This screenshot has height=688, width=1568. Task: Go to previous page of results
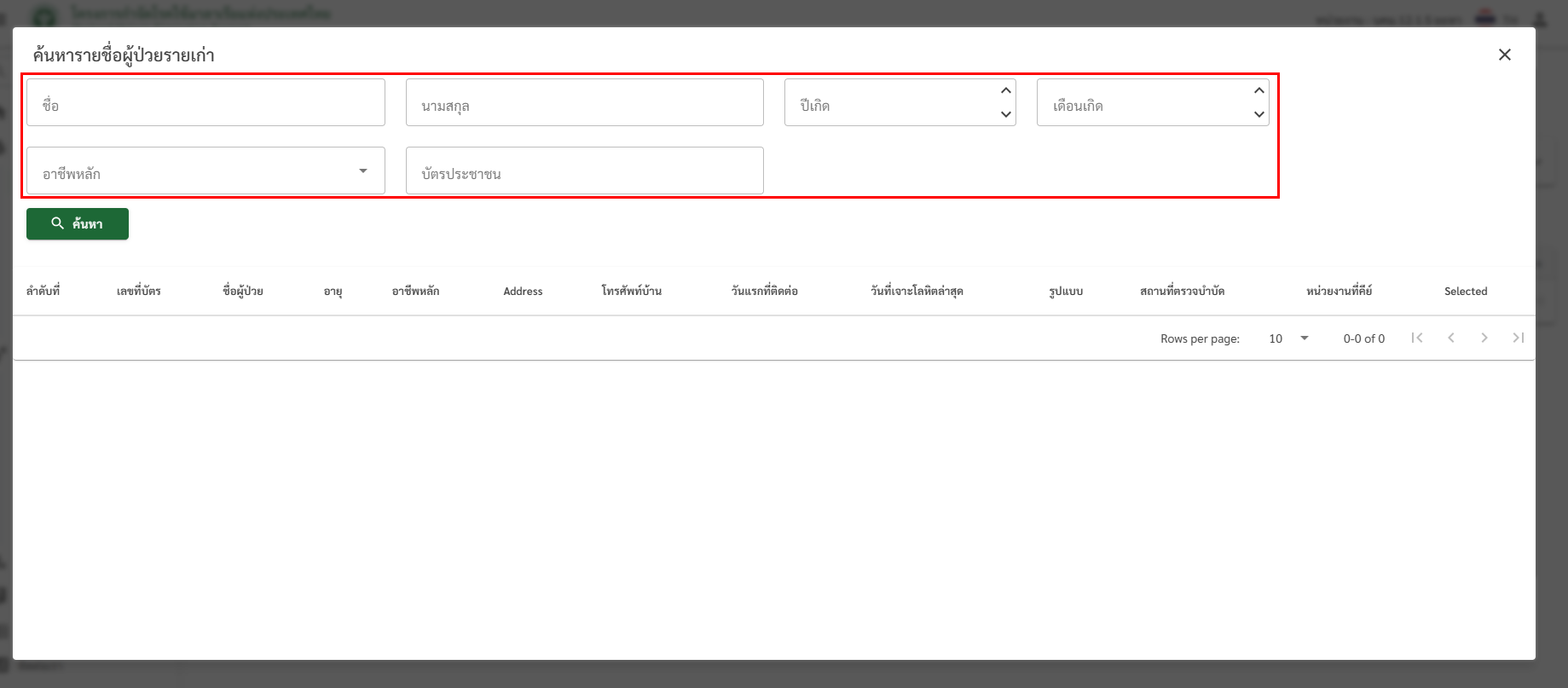click(1450, 338)
